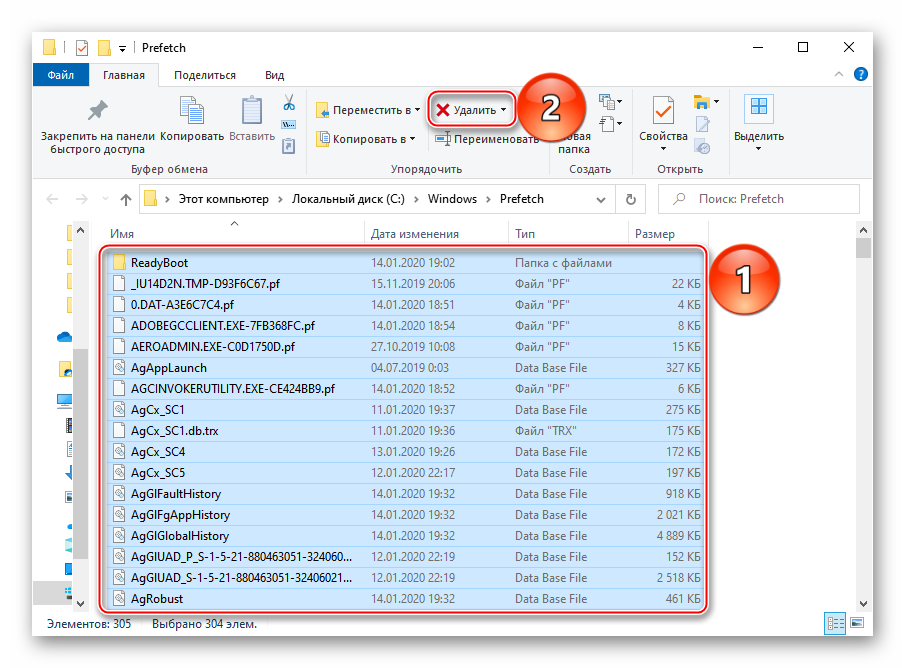Expand the address bar history dropdown arrow
The height and width of the screenshot is (668, 905).
click(608, 199)
